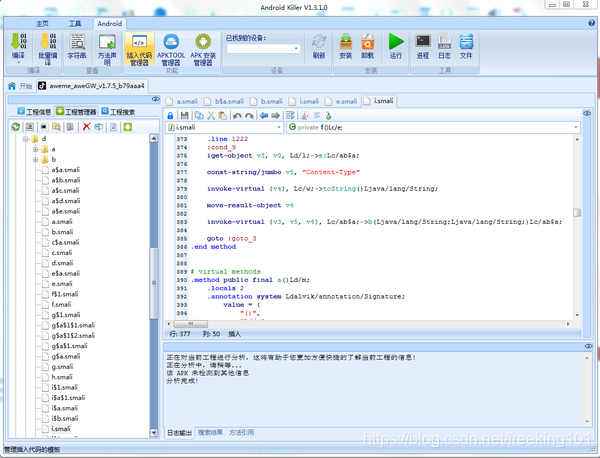
Task: Click the project tree scroll down arrow
Action: pyautogui.click(x=154, y=433)
